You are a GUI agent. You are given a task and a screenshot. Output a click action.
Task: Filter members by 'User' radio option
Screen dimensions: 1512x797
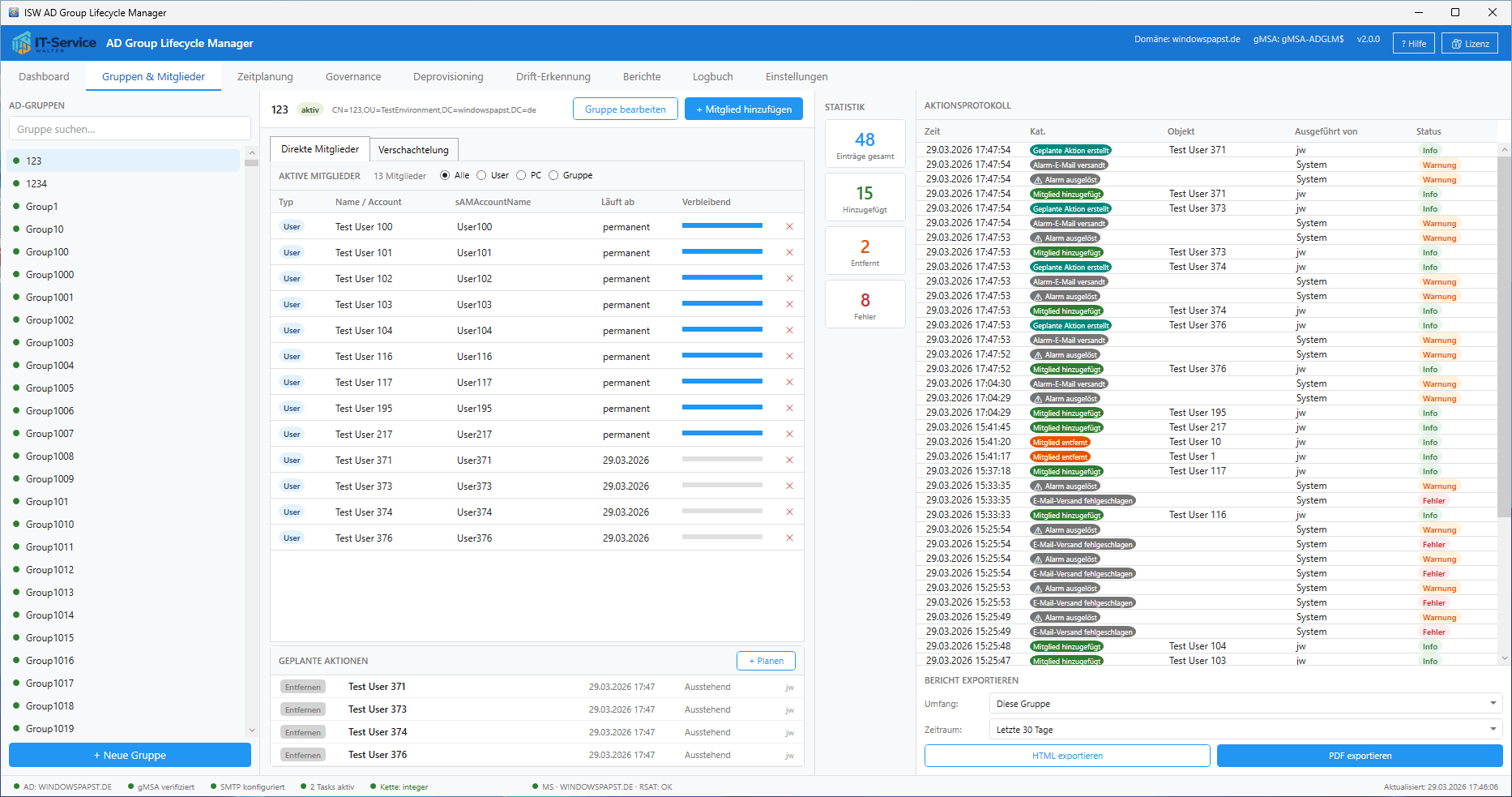(x=482, y=176)
